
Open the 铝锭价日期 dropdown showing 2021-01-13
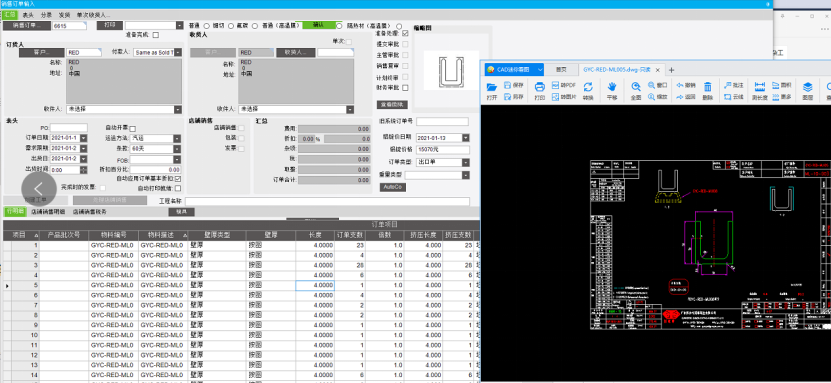465,138
